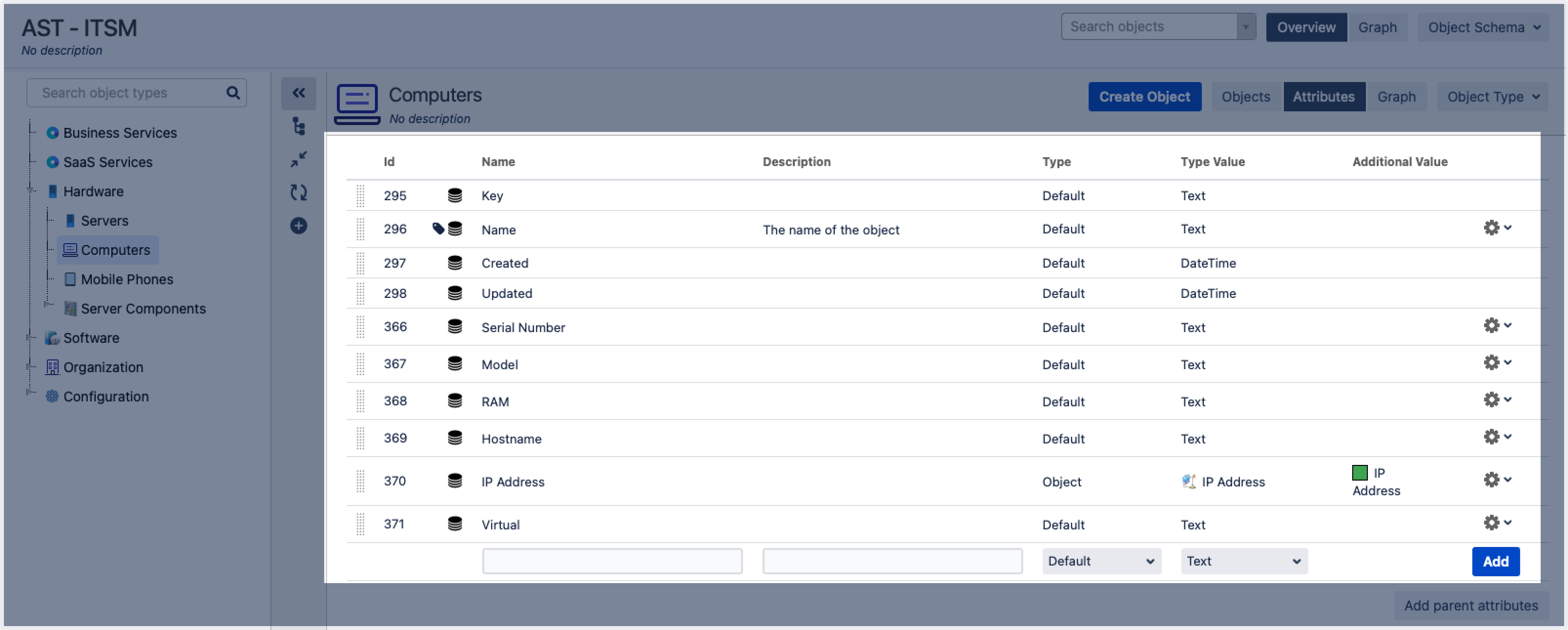
Task: Click the refresh arrows icon in sidebar strip
Action: 298,193
